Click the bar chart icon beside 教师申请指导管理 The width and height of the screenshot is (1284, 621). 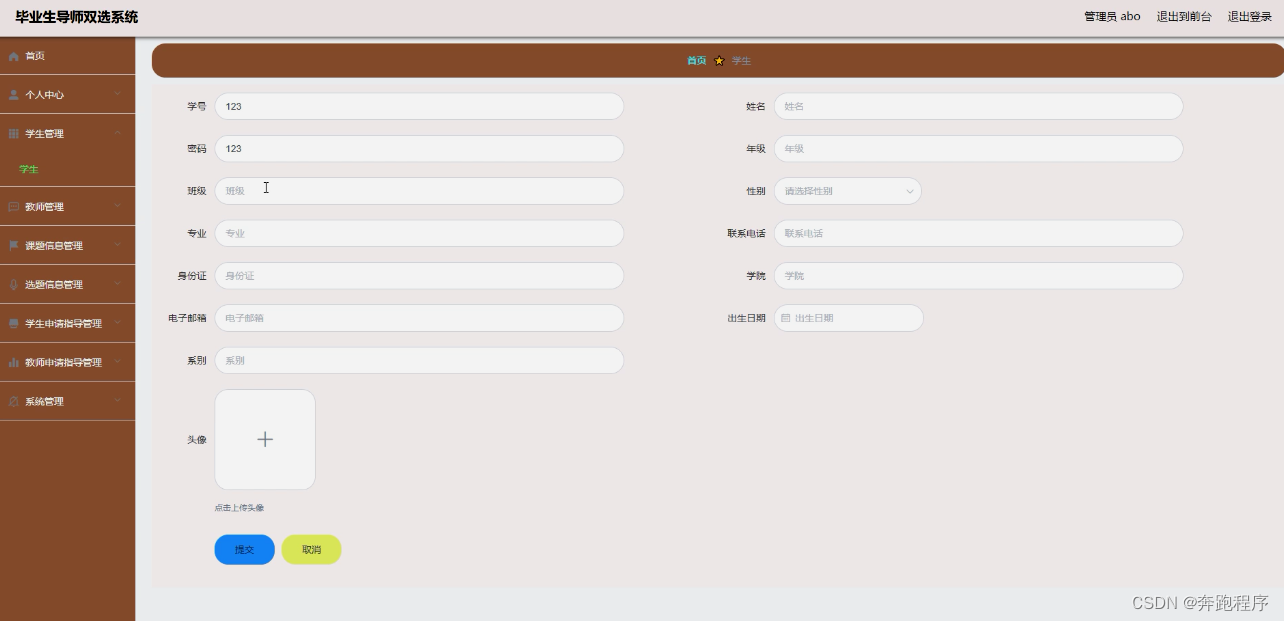pyautogui.click(x=14, y=363)
